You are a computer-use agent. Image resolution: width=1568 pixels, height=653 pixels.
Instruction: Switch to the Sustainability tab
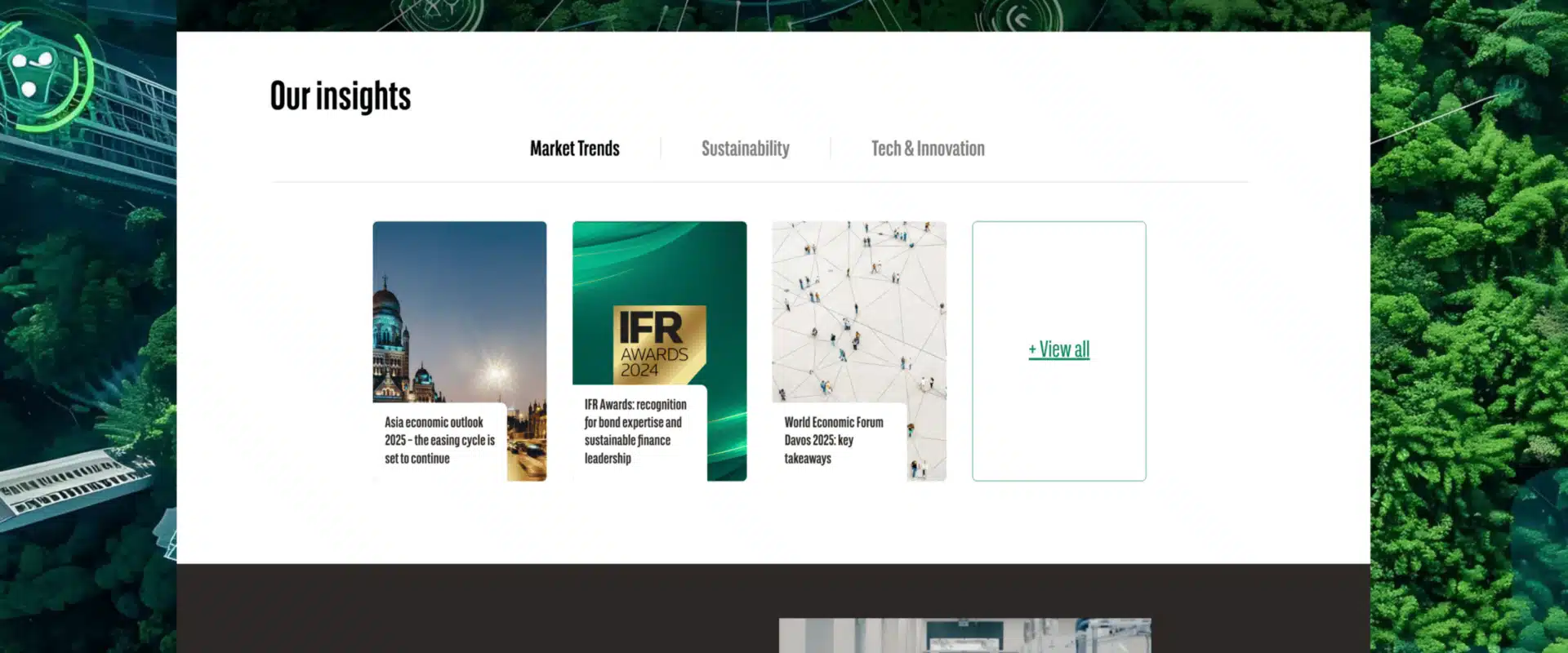tap(745, 149)
